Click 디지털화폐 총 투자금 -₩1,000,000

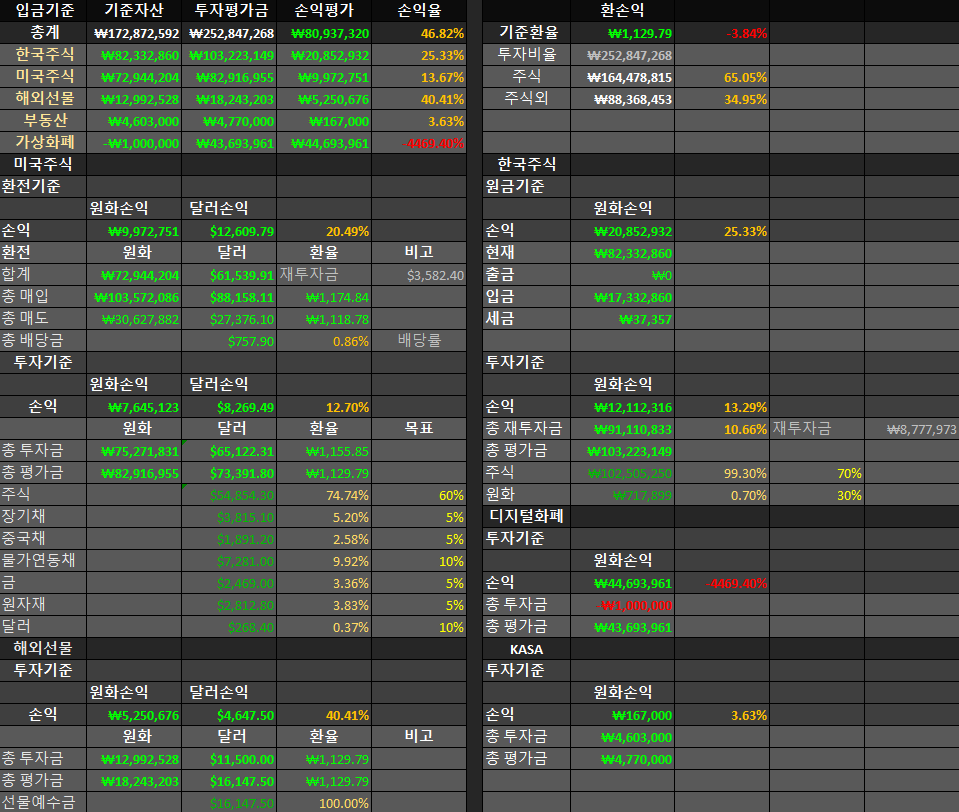[x=623, y=605]
